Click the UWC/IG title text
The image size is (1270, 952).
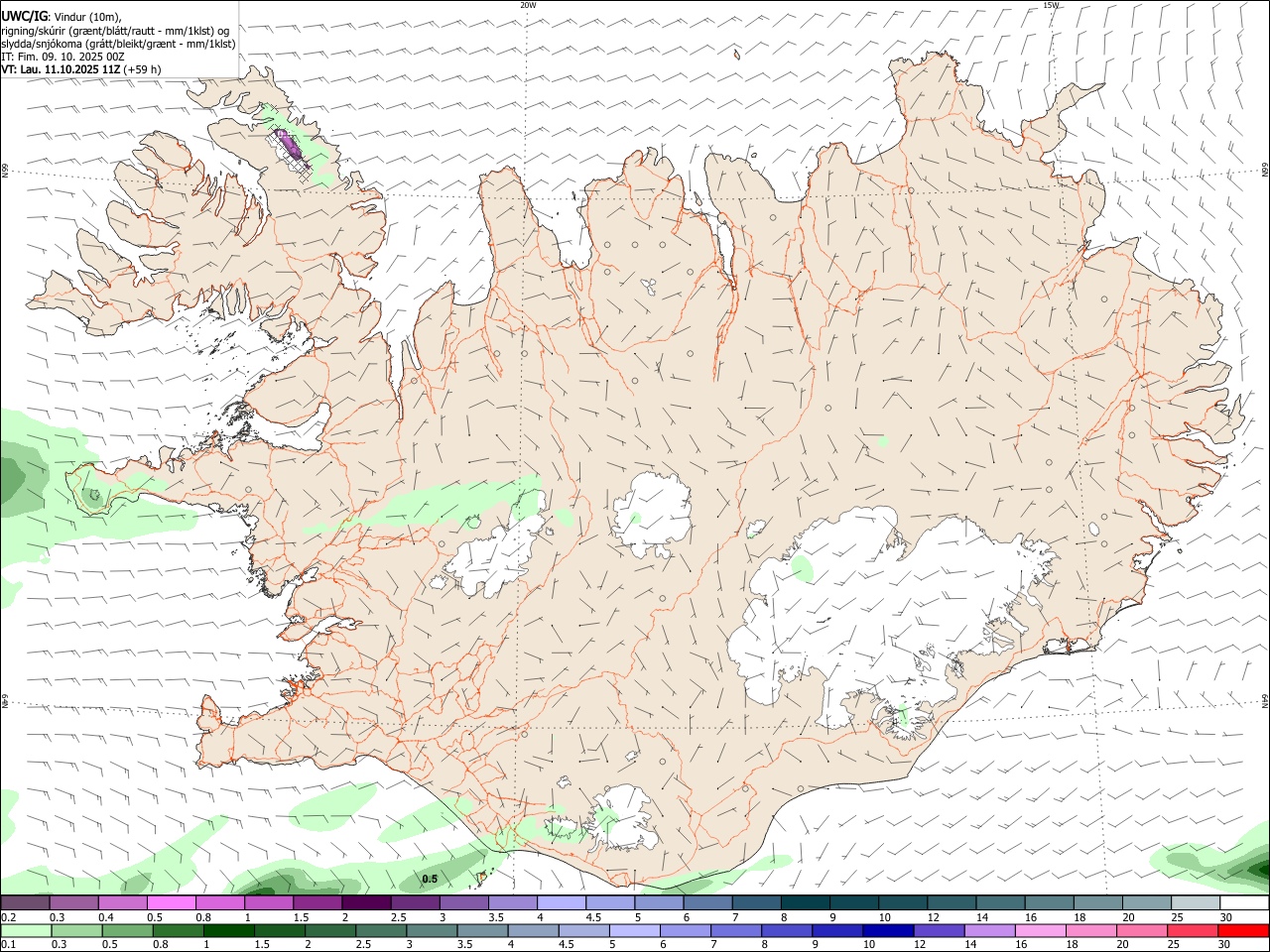point(24,15)
